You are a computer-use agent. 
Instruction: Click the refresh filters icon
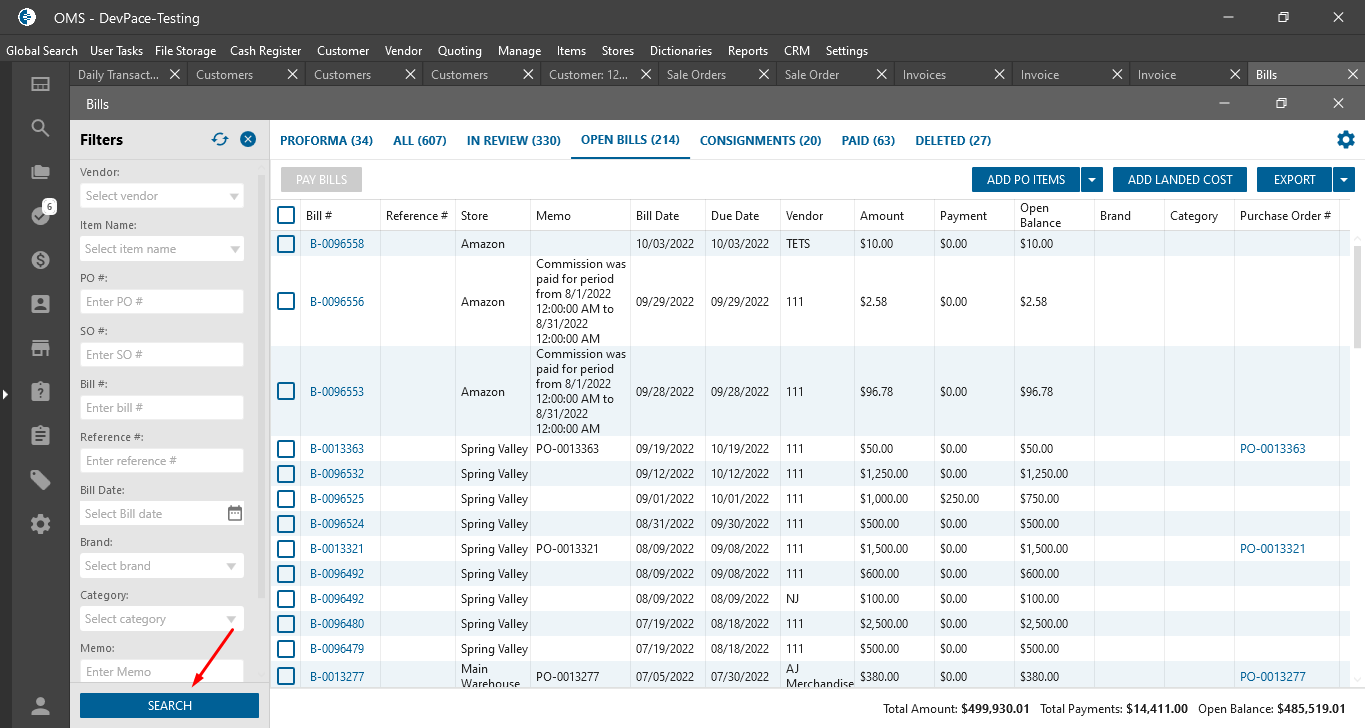[220, 140]
